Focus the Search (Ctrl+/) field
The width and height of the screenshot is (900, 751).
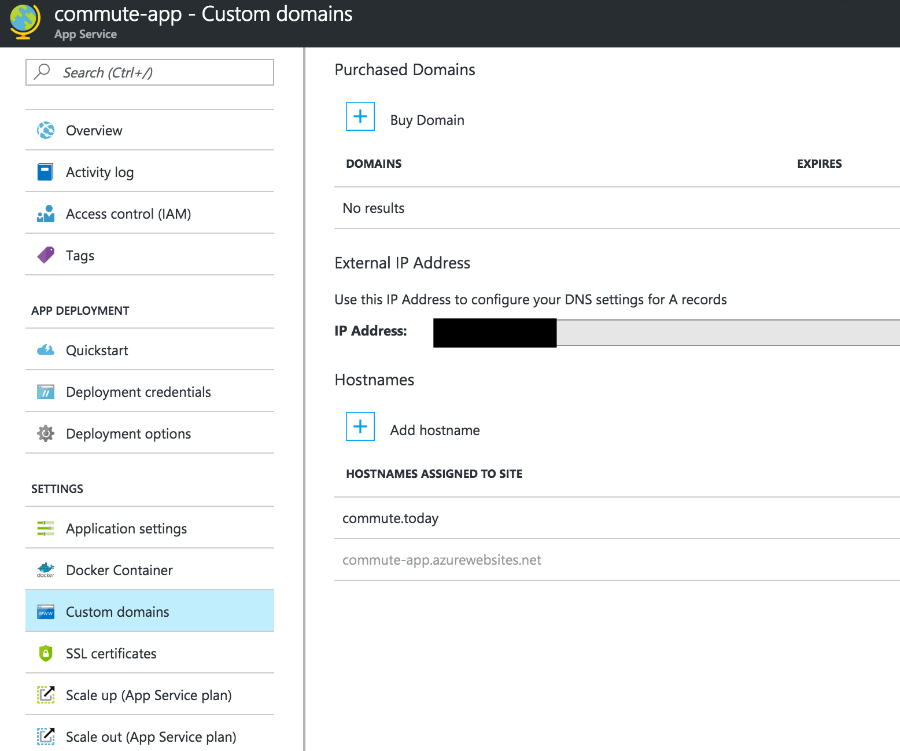click(149, 72)
